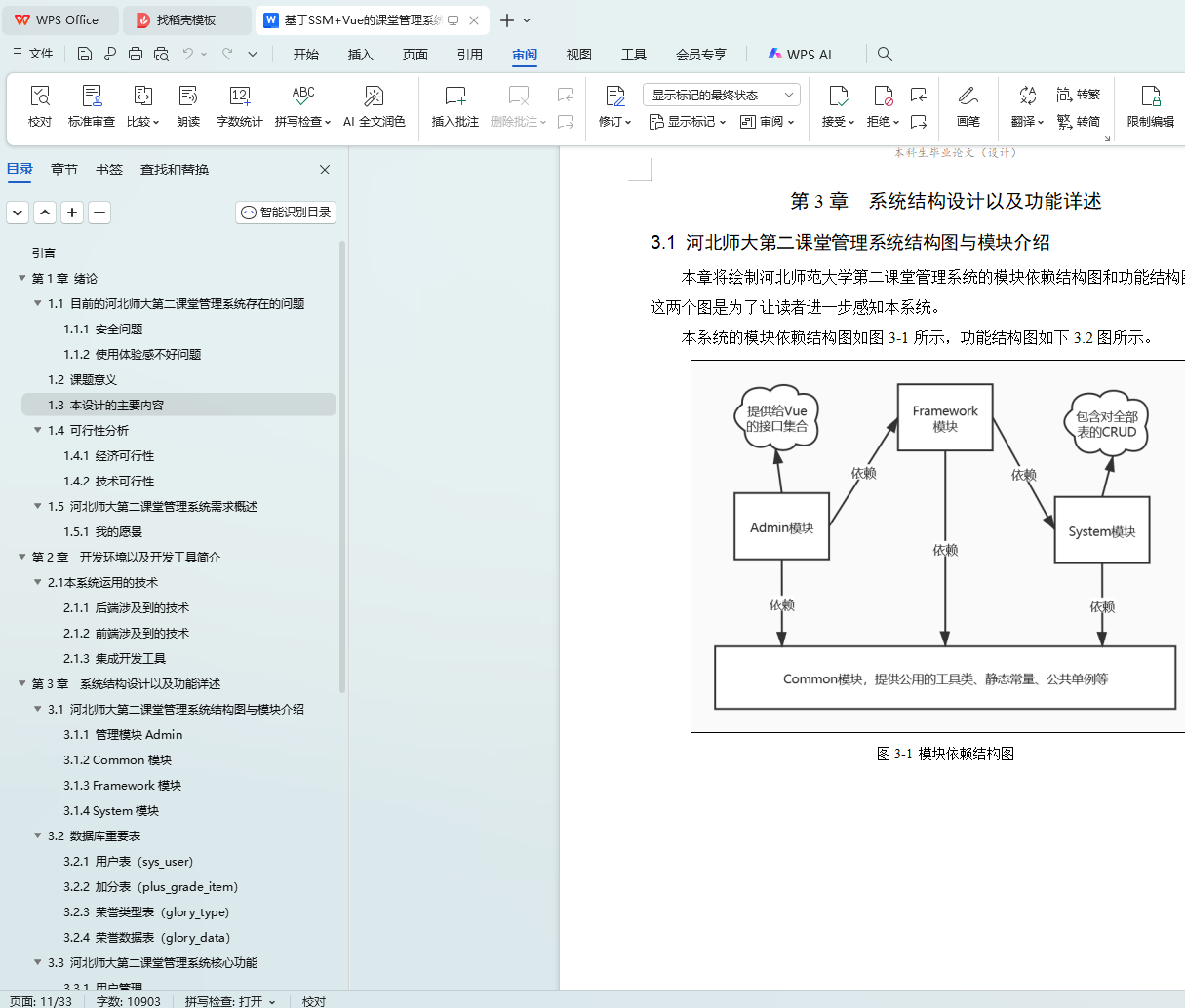Viewport: 1185px width, 1008px height.
Task: Open the 会员专享 tab
Action: pos(701,55)
